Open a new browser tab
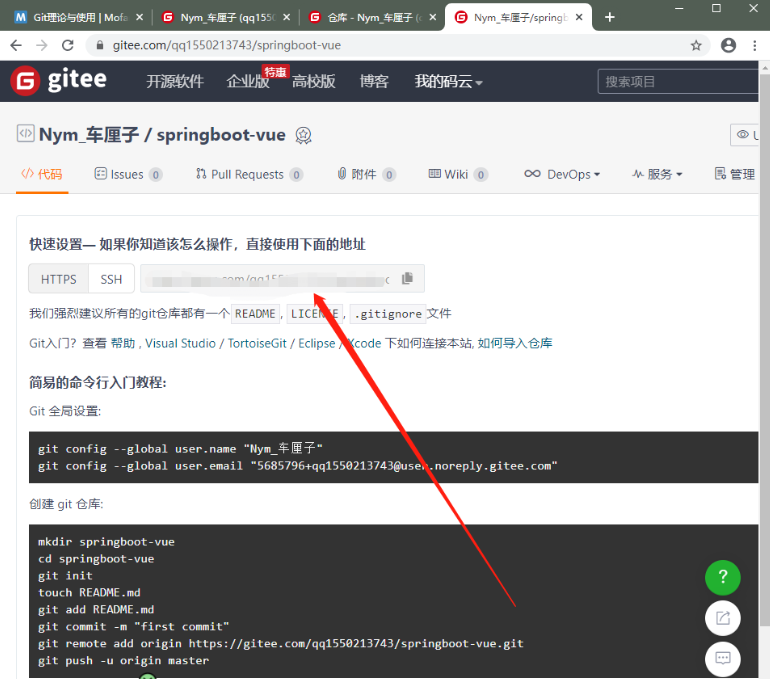 coord(609,17)
